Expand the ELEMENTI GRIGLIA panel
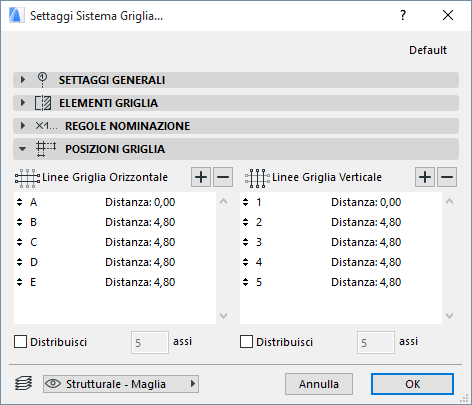 23,103
